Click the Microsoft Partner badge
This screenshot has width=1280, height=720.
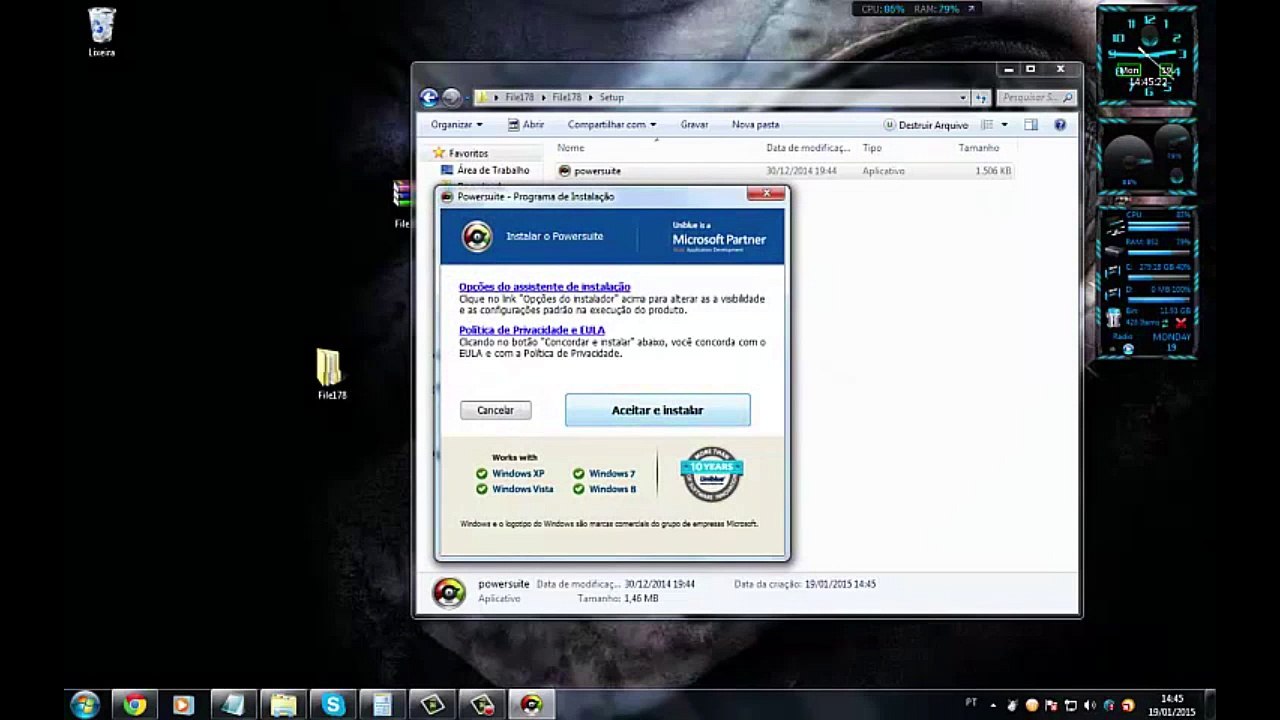[x=719, y=237]
